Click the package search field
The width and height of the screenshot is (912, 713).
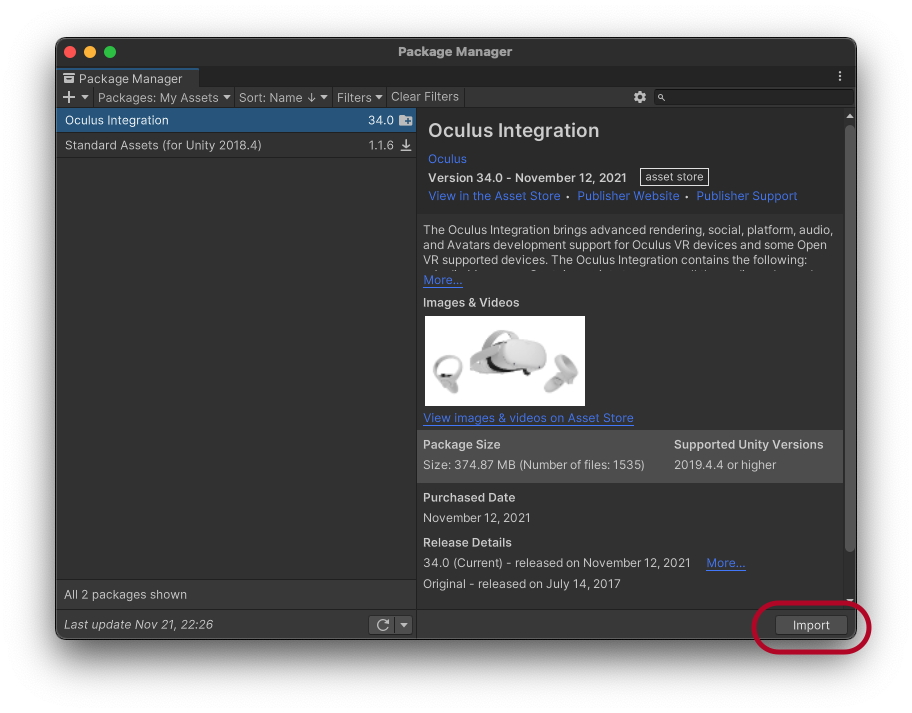tap(753, 97)
